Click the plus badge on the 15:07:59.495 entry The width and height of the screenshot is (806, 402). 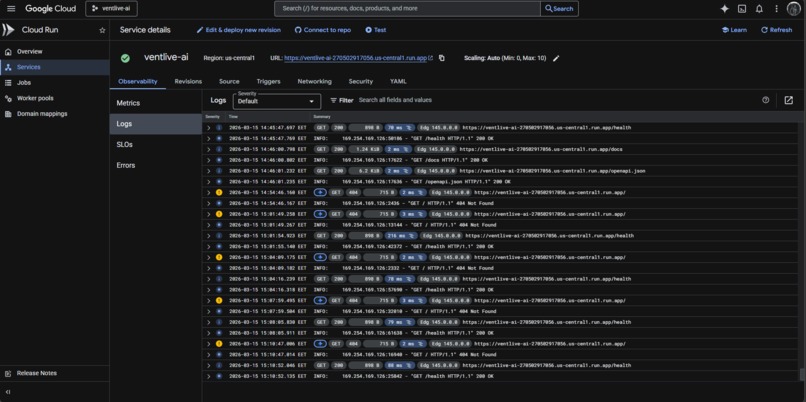tap(320, 301)
